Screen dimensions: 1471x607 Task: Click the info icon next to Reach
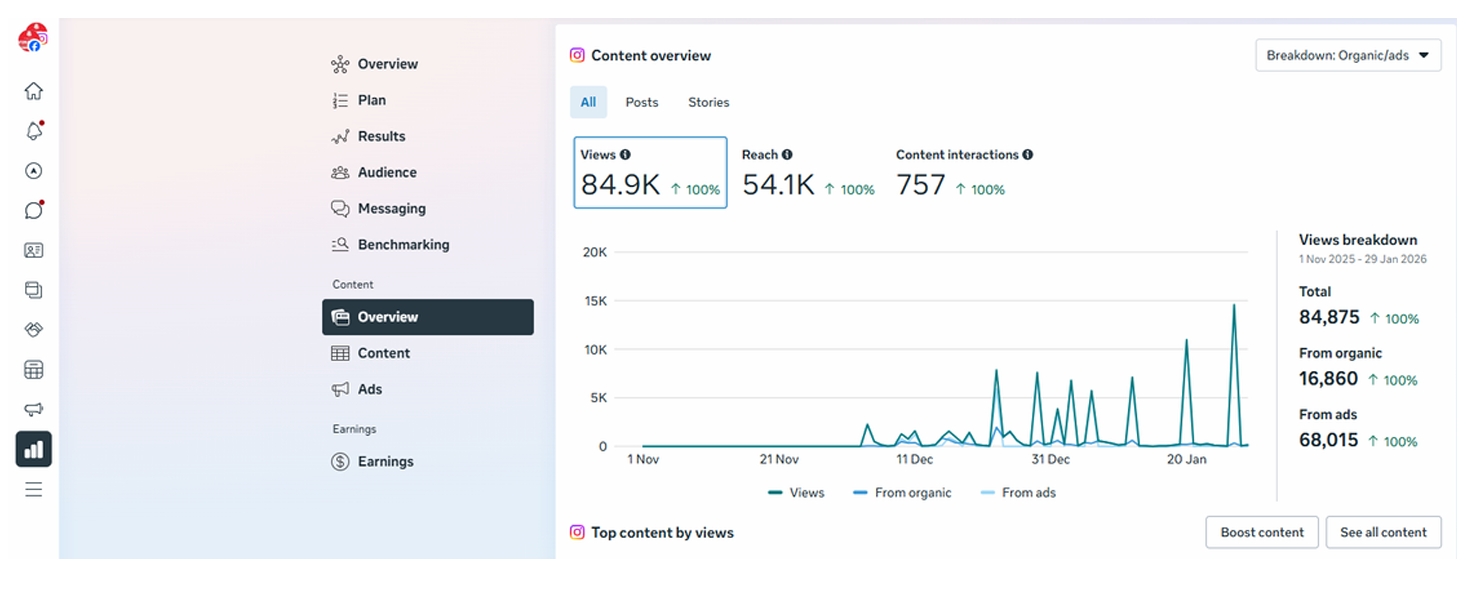[x=787, y=155]
